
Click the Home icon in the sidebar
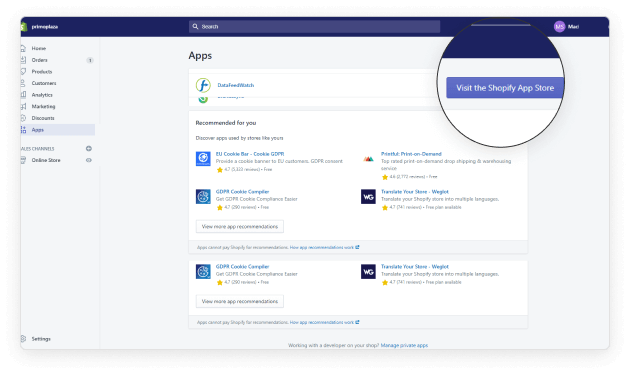(x=23, y=48)
